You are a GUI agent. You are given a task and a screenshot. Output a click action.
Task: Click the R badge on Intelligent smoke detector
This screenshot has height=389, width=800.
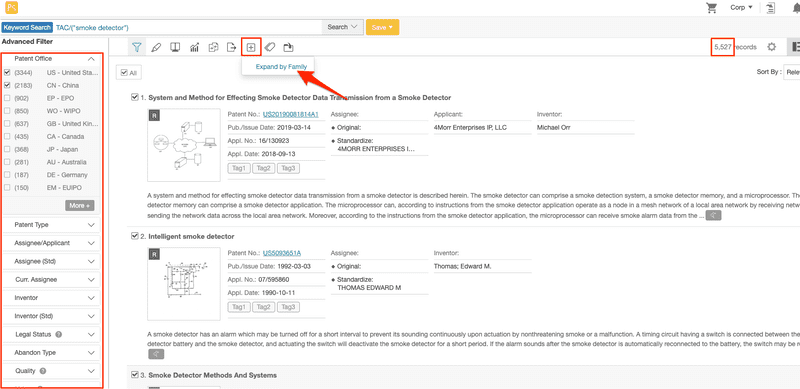point(155,255)
